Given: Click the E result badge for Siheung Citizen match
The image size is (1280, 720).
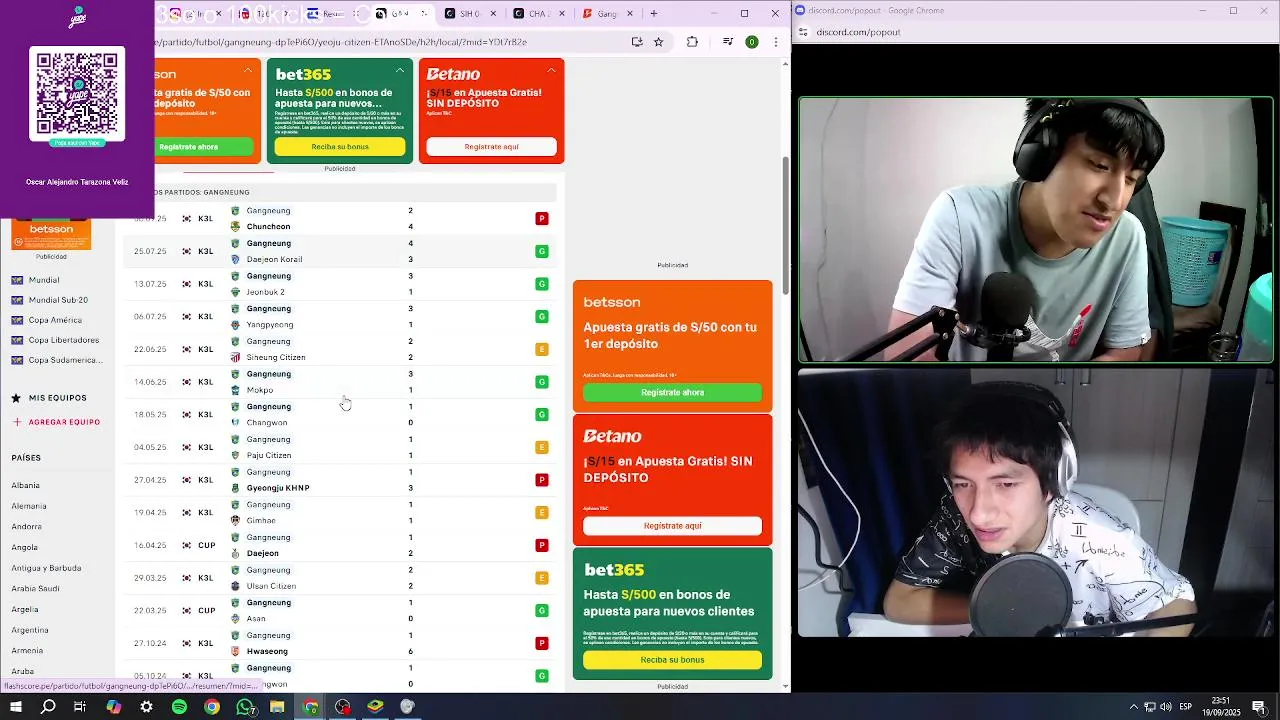Looking at the screenshot, I should pos(542,349).
